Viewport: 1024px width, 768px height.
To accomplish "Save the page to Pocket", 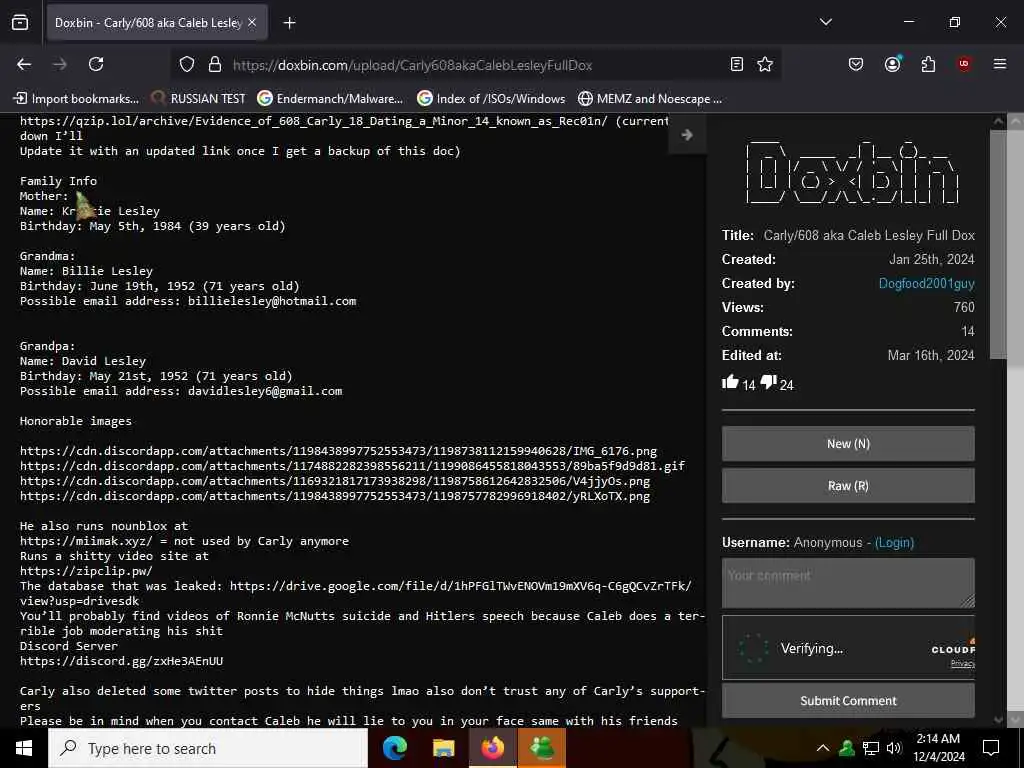I will coord(856,64).
